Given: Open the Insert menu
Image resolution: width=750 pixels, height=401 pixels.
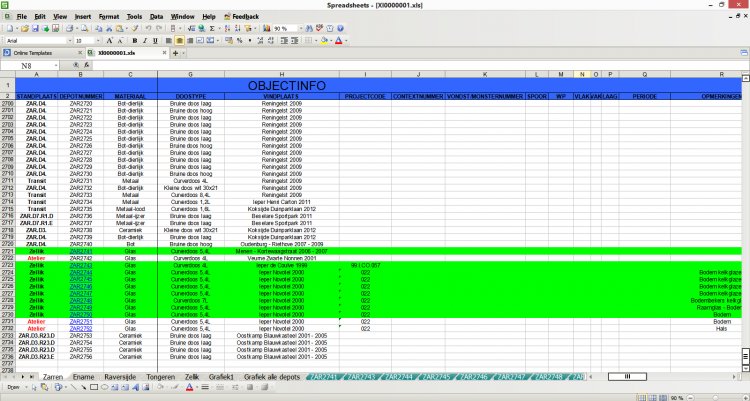Looking at the screenshot, I should [83, 16].
